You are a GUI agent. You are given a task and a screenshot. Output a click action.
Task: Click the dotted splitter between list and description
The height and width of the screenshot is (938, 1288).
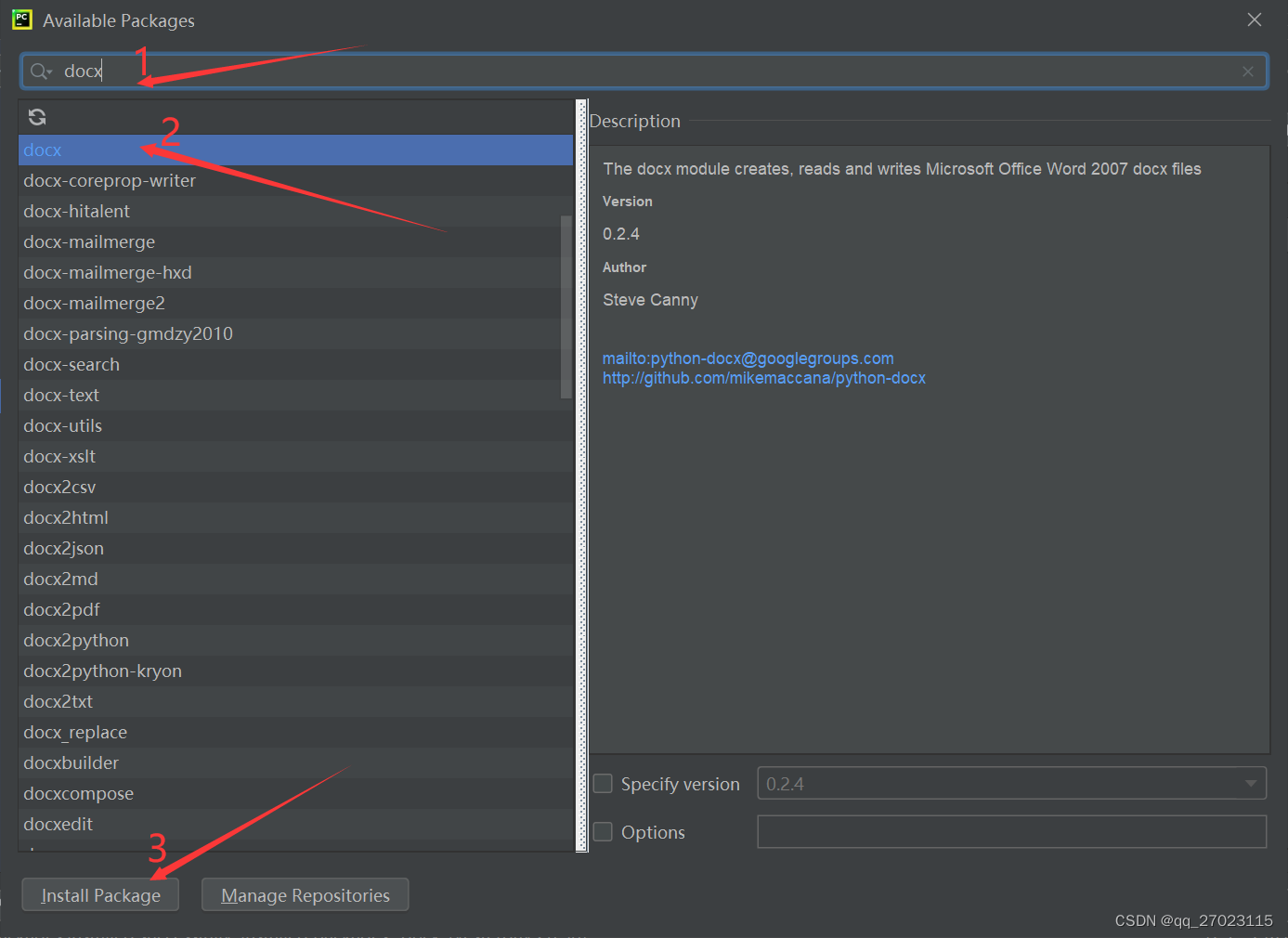(582, 476)
